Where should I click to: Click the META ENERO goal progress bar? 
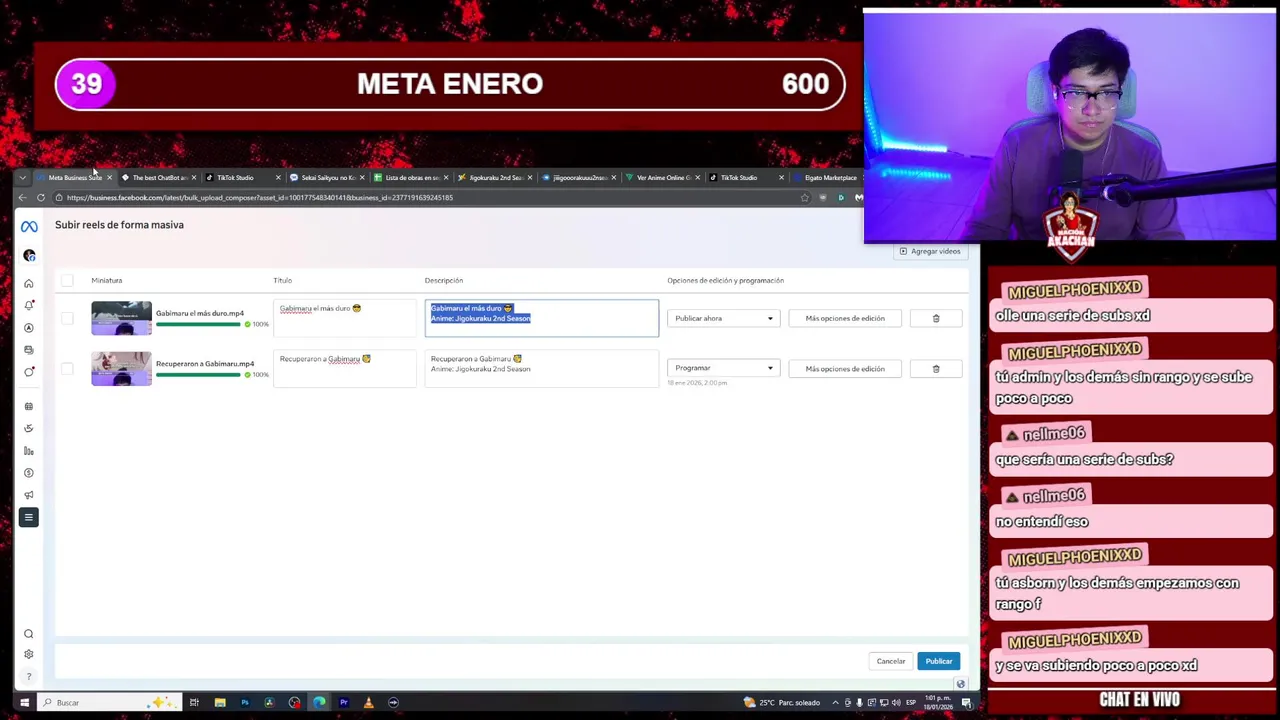(x=450, y=84)
